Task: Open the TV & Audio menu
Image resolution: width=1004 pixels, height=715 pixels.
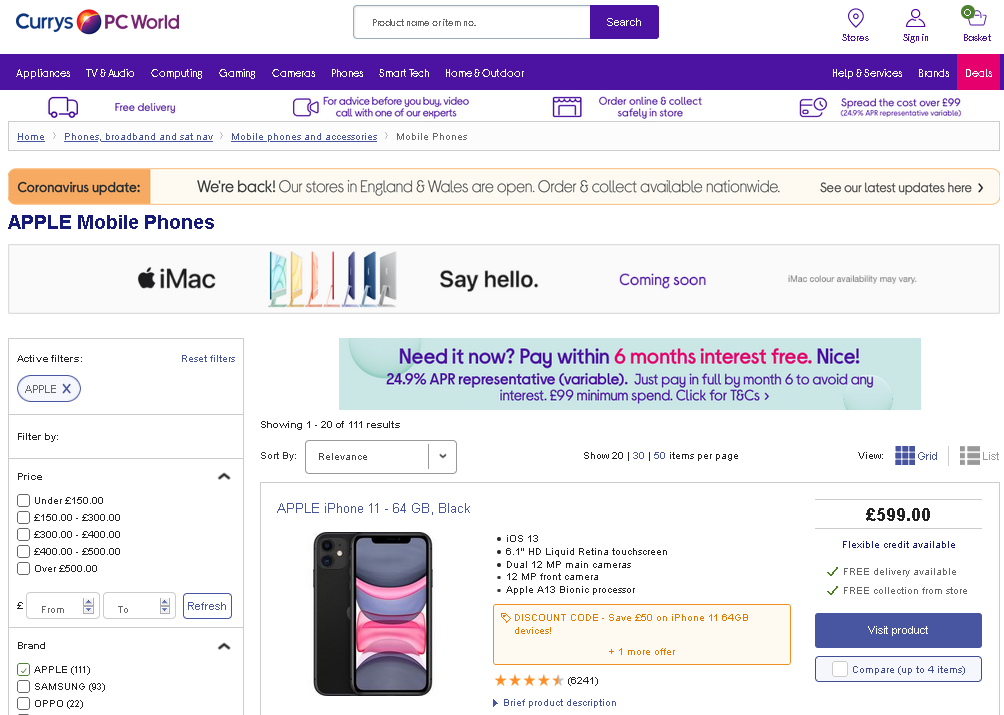Action: coord(110,73)
